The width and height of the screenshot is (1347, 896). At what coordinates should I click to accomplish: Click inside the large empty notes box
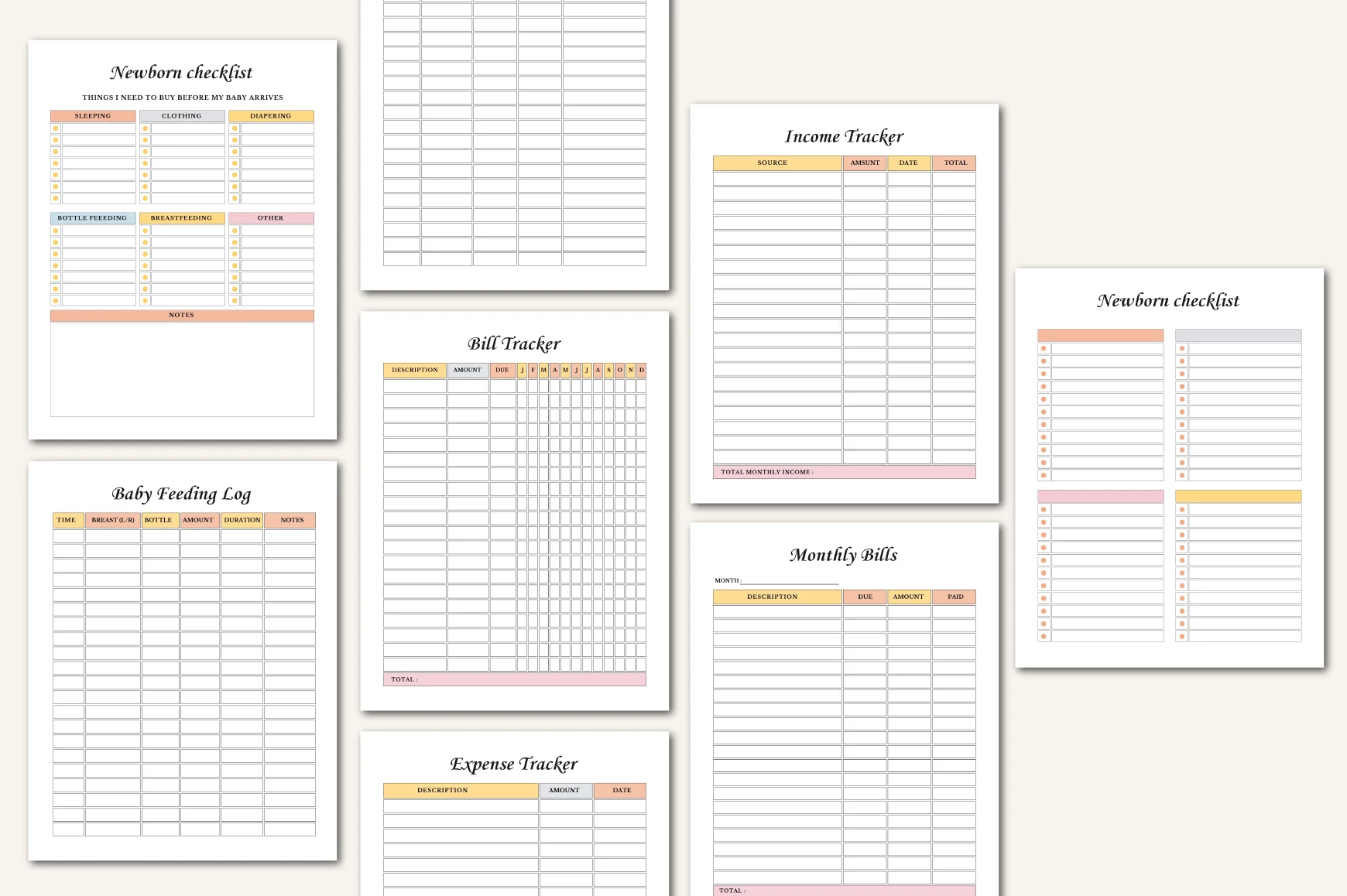[x=182, y=370]
